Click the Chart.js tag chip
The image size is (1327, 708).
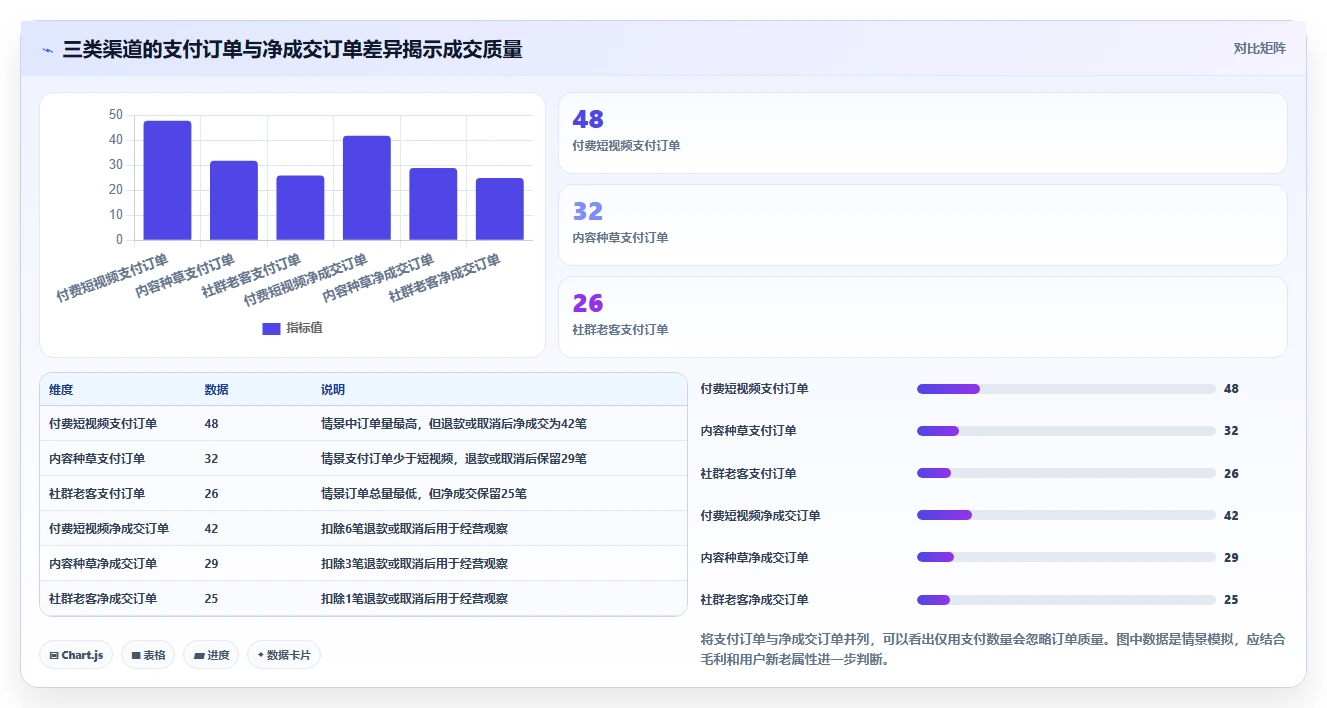(x=77, y=655)
